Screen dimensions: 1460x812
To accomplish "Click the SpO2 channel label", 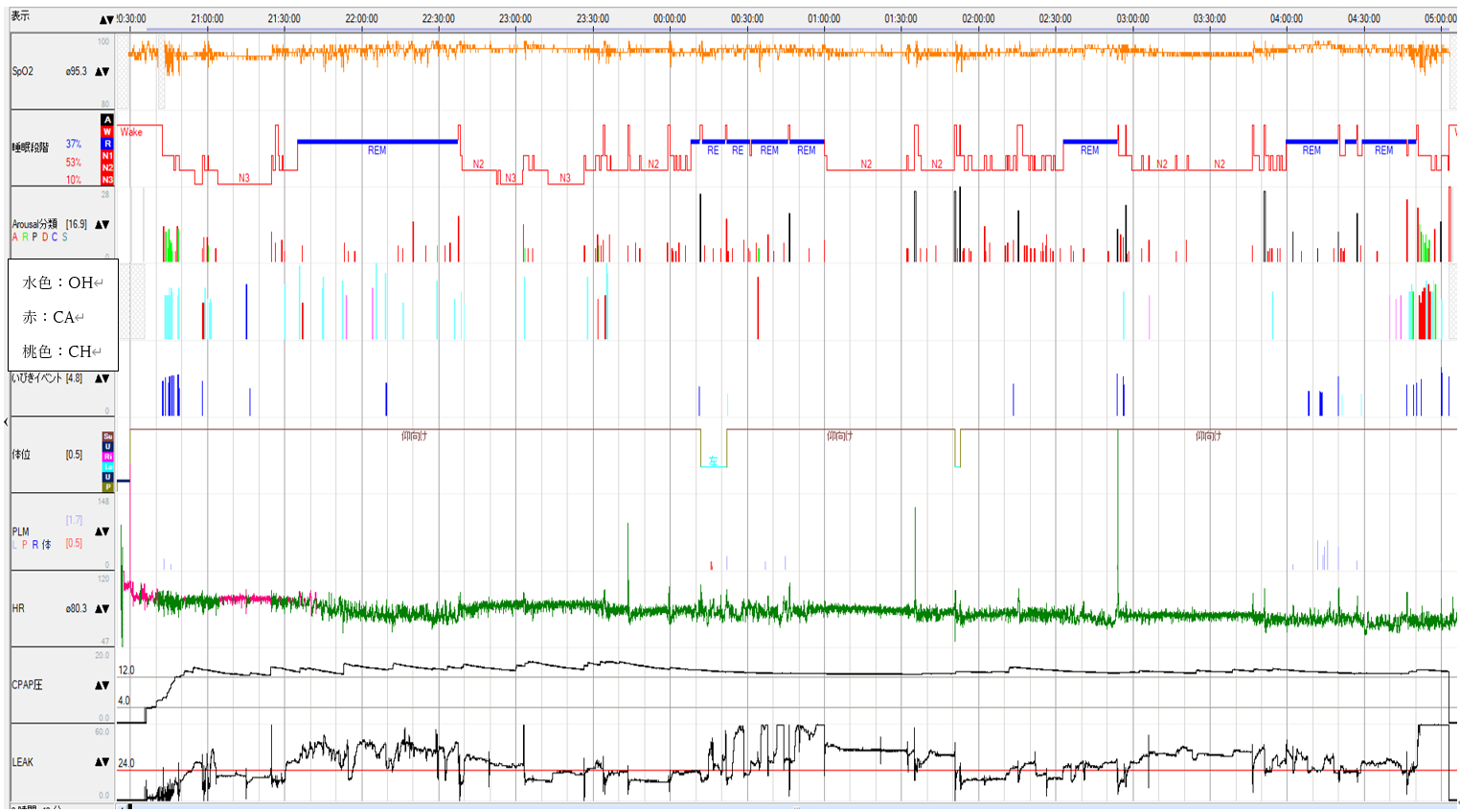I will click(x=22, y=72).
